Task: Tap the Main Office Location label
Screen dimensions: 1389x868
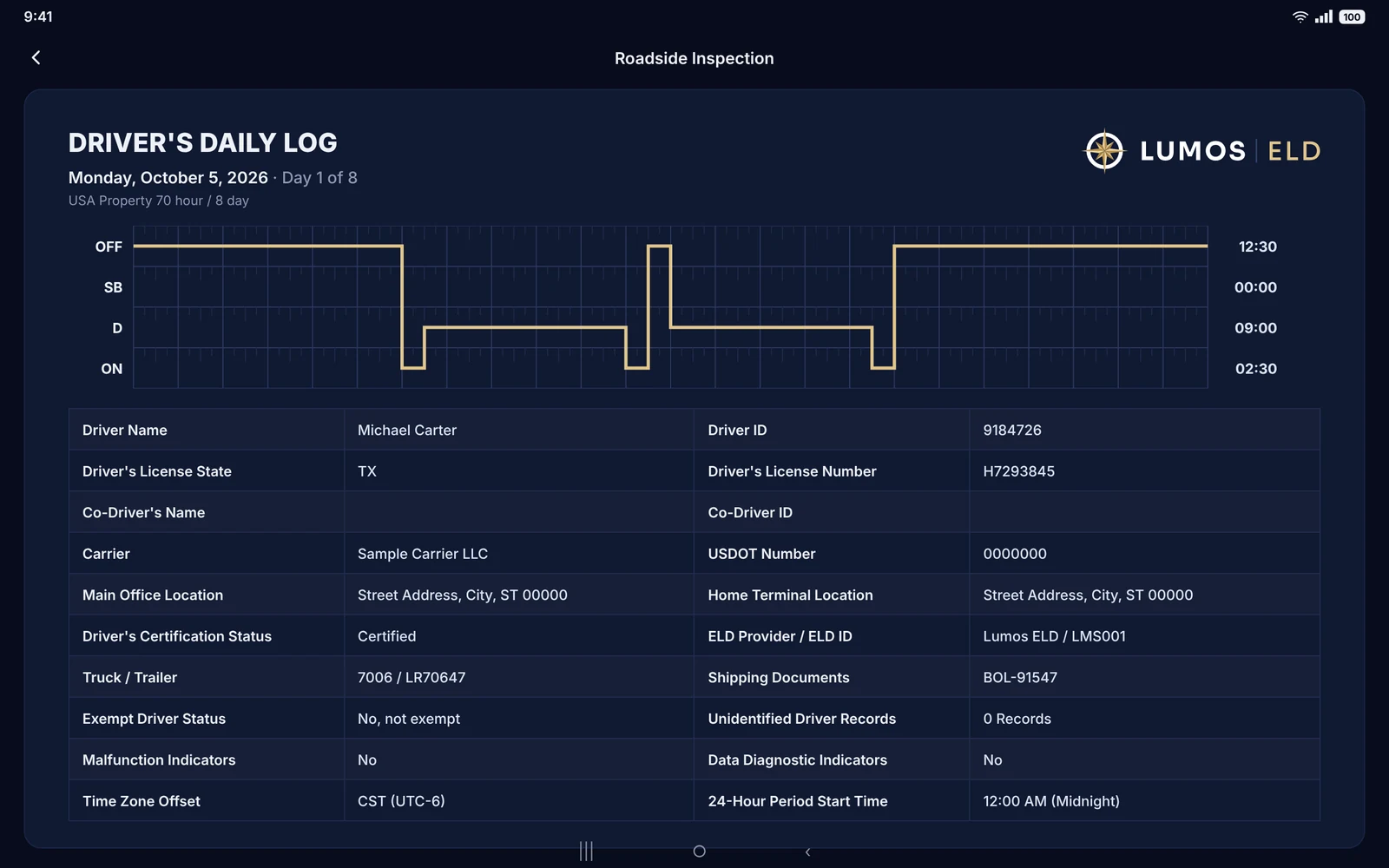Action: 153,595
